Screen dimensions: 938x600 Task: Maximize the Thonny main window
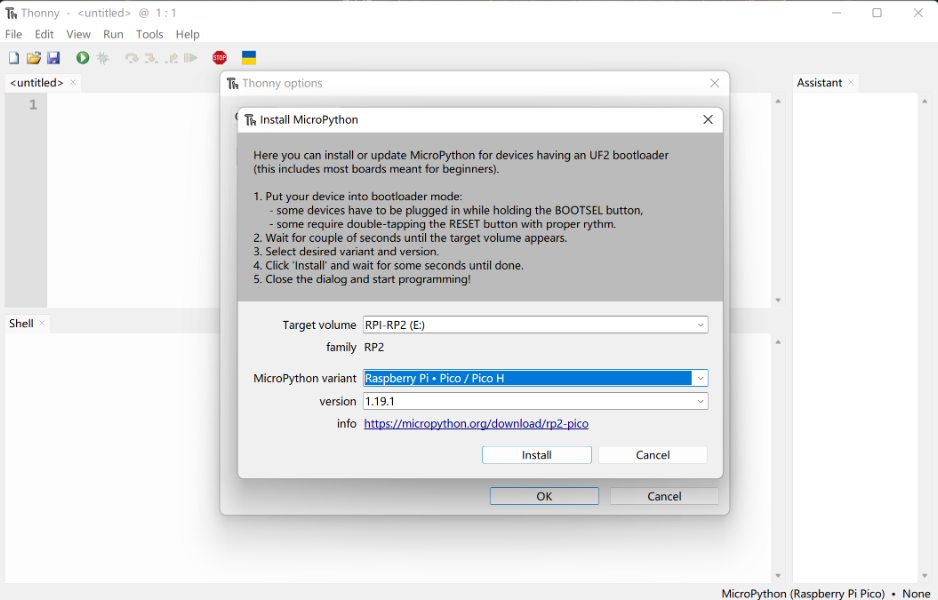(x=876, y=13)
